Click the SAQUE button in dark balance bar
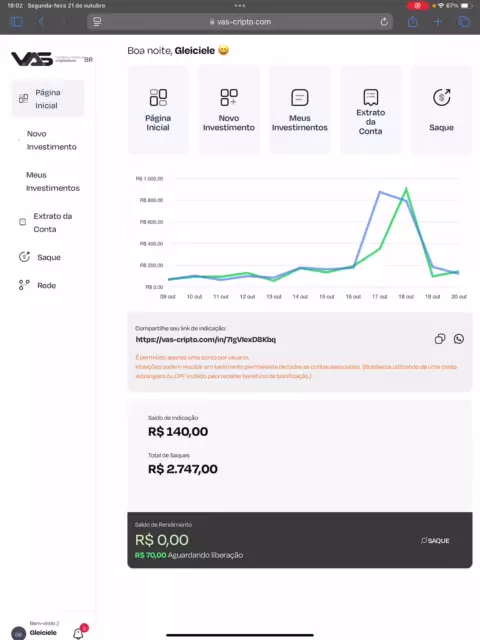Image resolution: width=480 pixels, height=640 pixels. (x=435, y=540)
